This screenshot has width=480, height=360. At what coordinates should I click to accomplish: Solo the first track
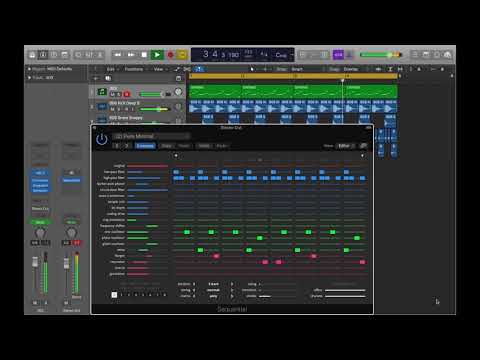(x=119, y=94)
